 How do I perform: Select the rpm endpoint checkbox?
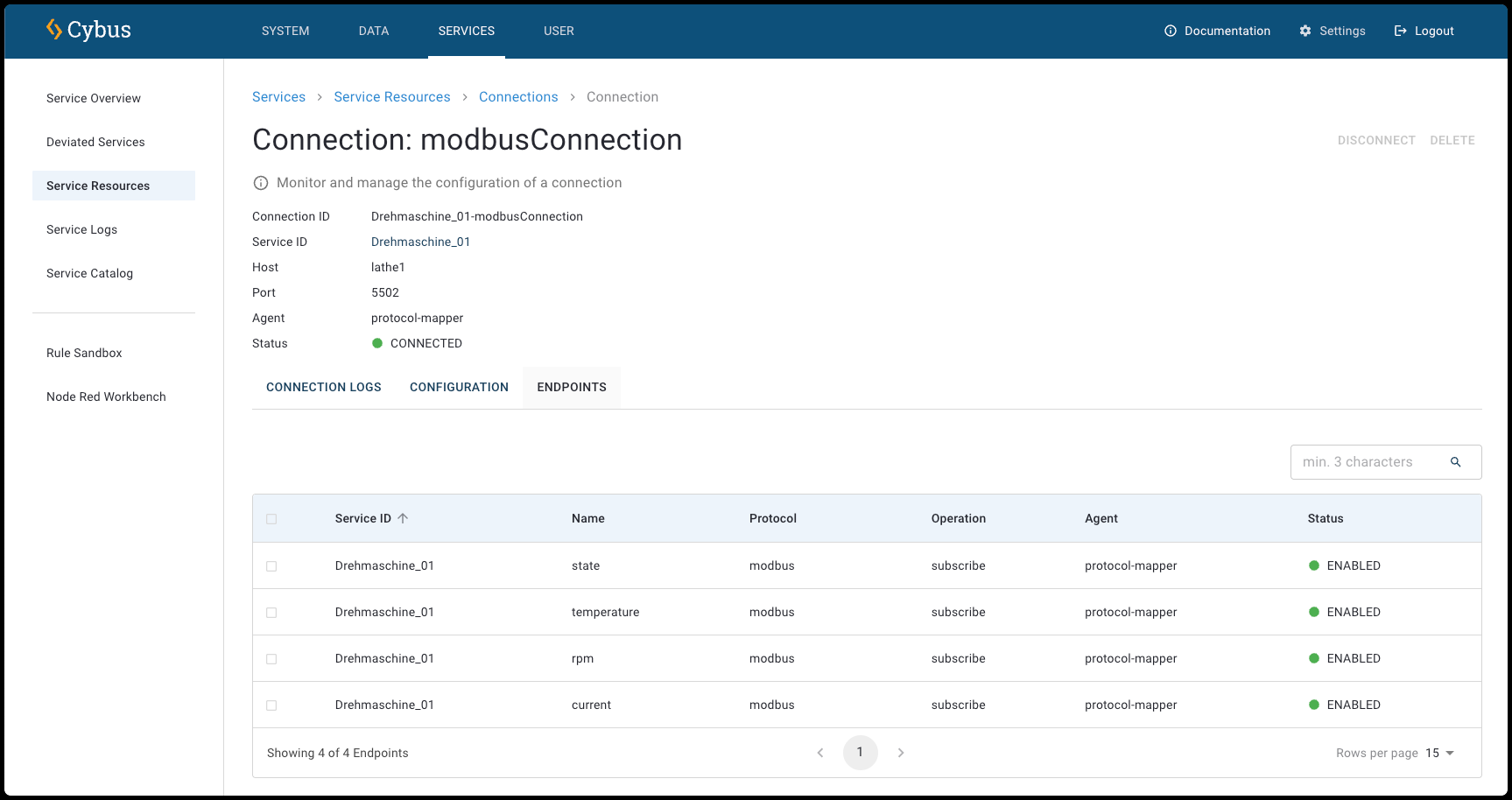pyautogui.click(x=271, y=659)
